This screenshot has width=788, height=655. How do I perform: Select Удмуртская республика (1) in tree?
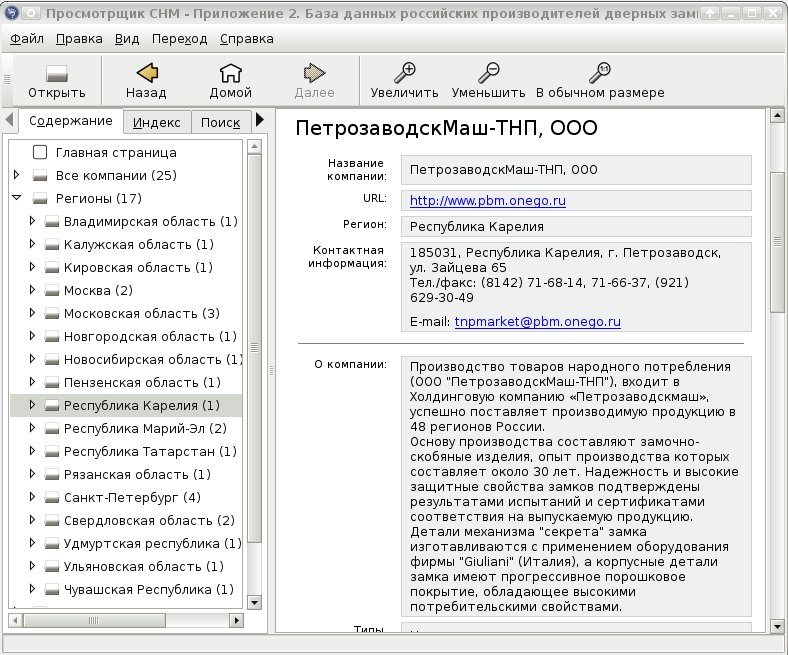[152, 543]
